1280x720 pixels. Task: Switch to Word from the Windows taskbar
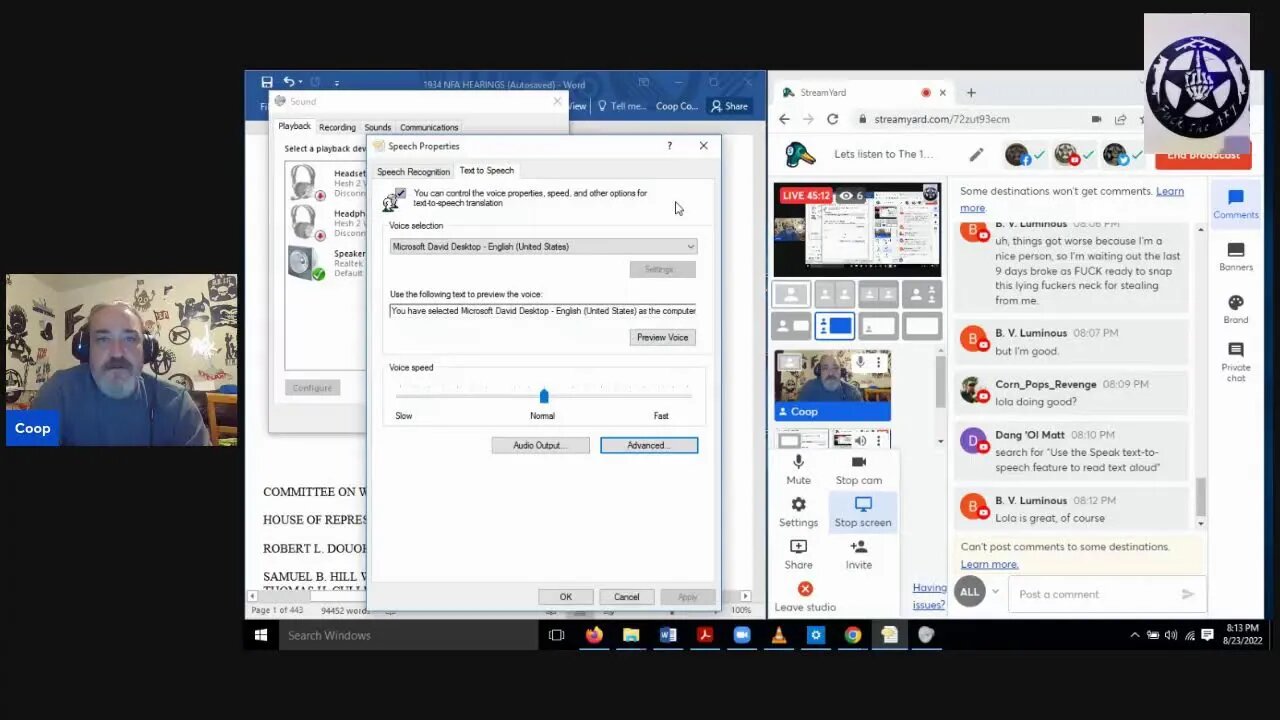(668, 635)
